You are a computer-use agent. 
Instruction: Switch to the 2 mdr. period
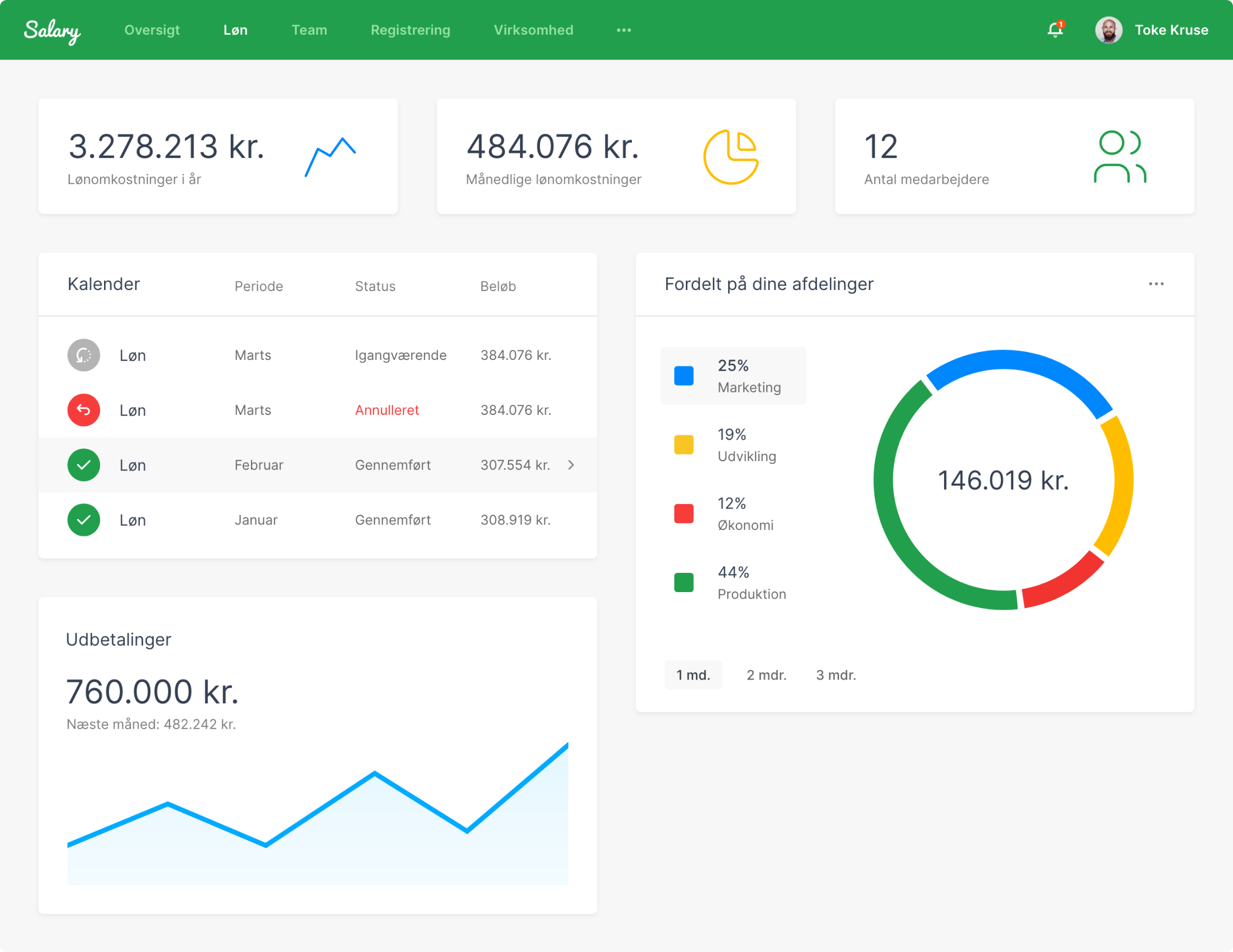766,675
